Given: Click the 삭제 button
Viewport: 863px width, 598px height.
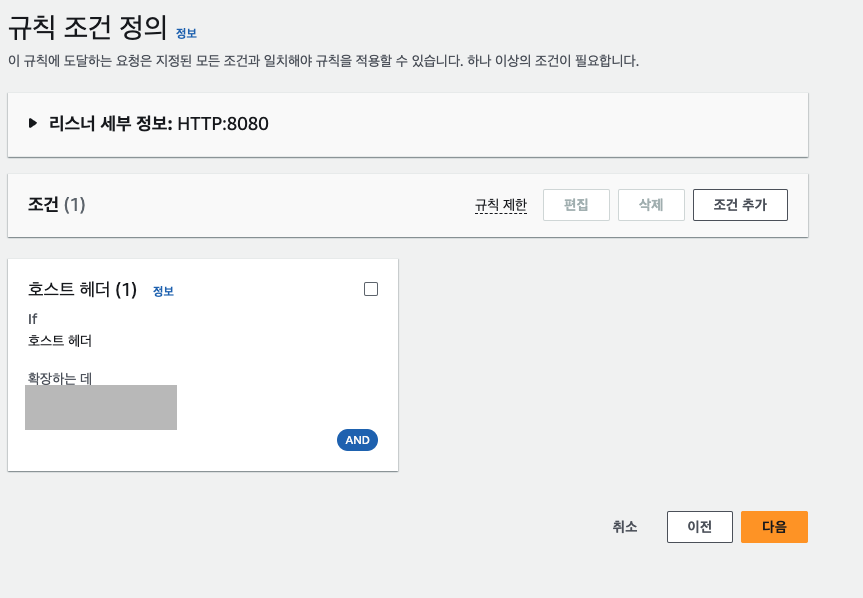Looking at the screenshot, I should point(651,205).
